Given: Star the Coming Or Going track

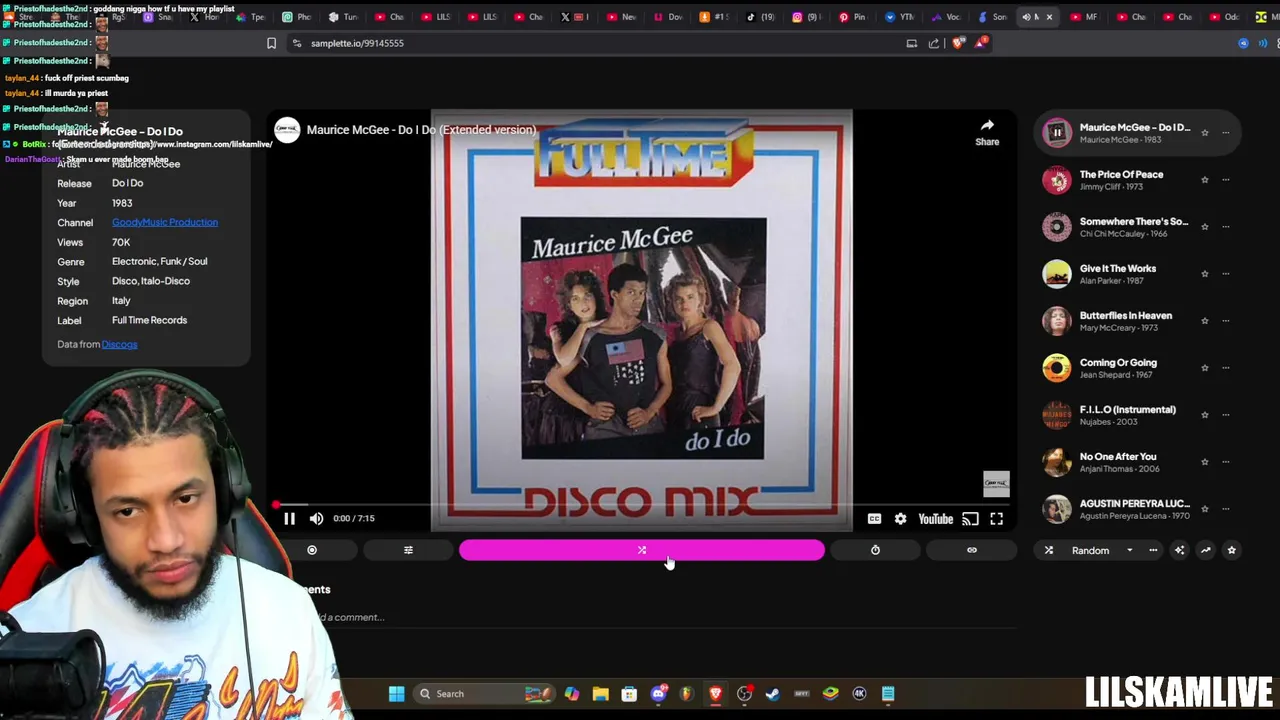Looking at the screenshot, I should coord(1204,368).
